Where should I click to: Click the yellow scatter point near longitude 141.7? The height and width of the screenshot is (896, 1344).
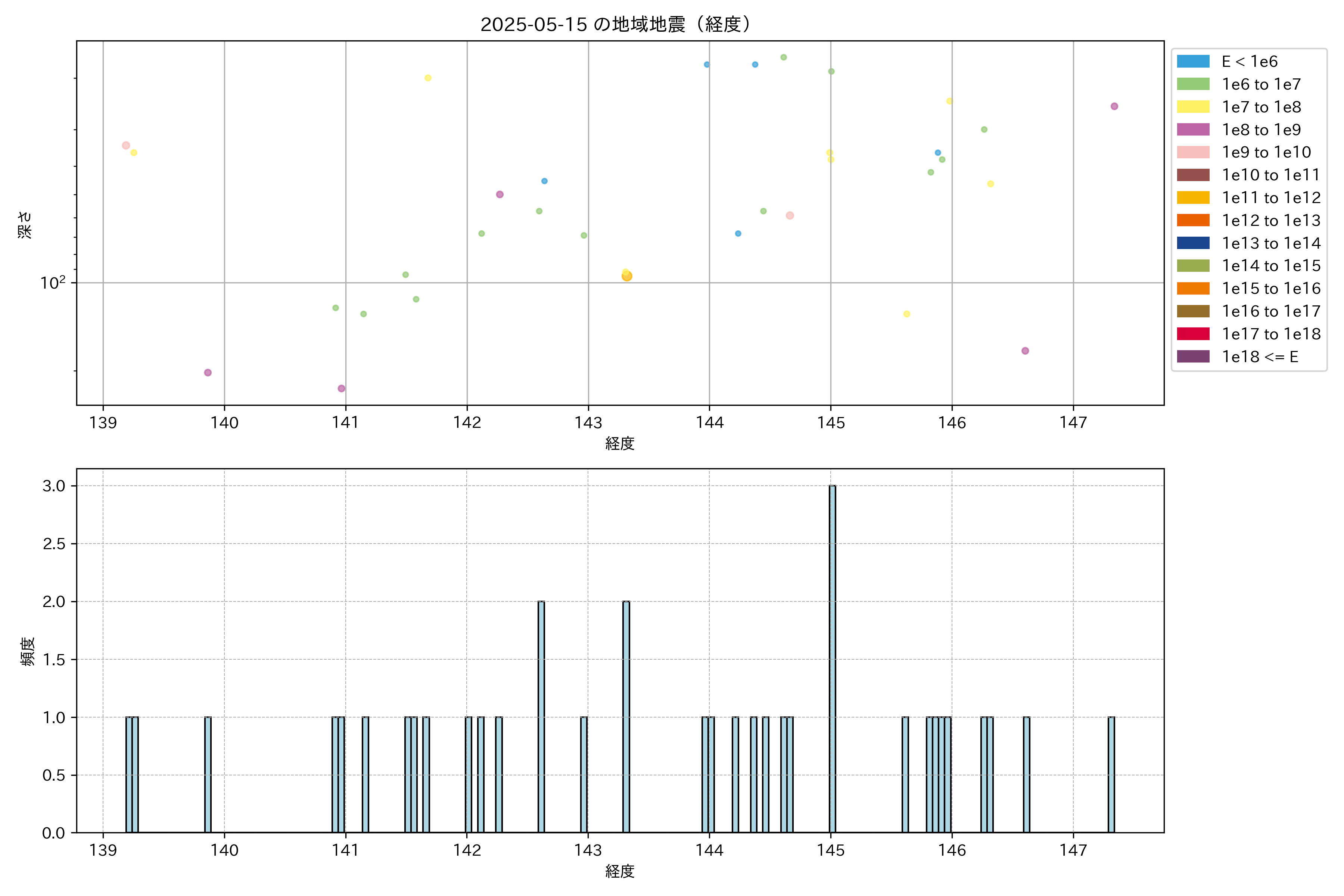coord(428,78)
